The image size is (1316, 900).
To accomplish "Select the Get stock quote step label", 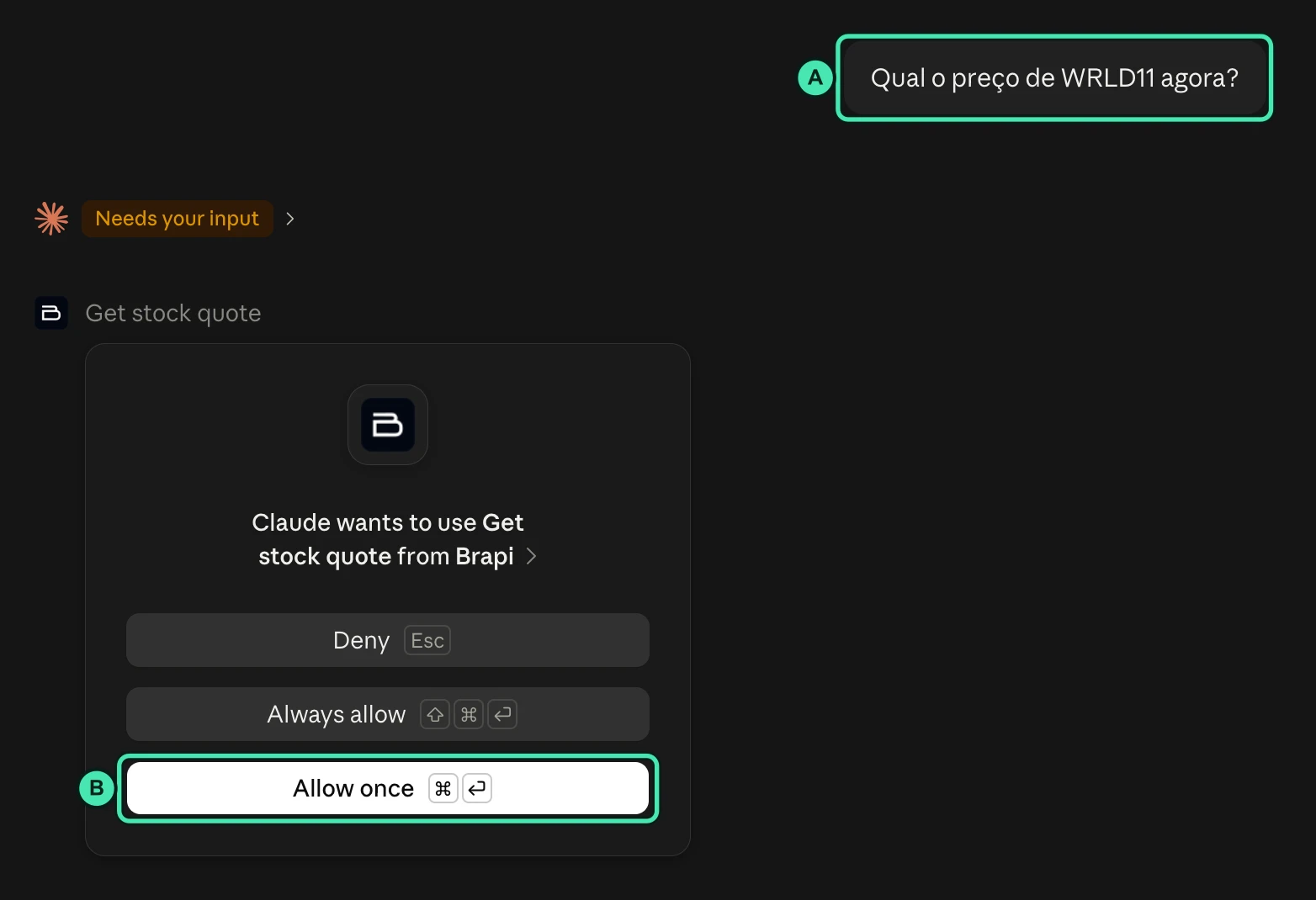I will pyautogui.click(x=173, y=313).
